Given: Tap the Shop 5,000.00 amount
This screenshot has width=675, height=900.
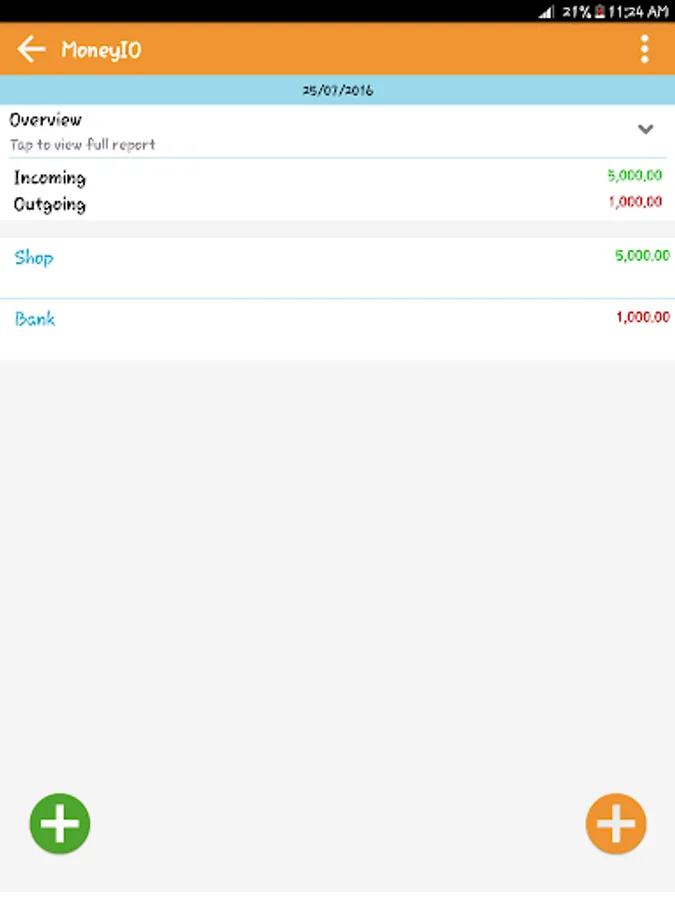Looking at the screenshot, I should click(641, 256).
